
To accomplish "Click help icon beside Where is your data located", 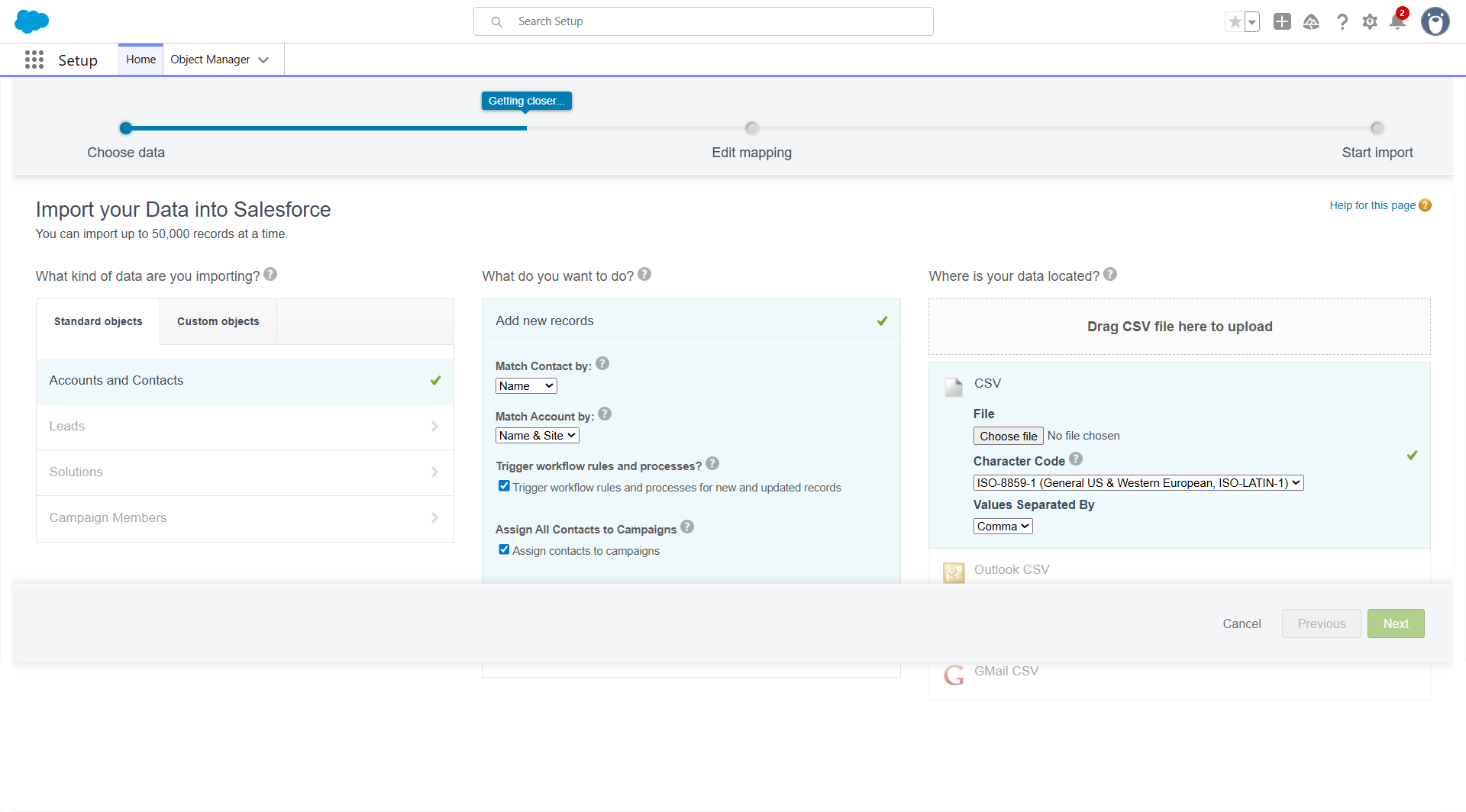I will pyautogui.click(x=1110, y=274).
